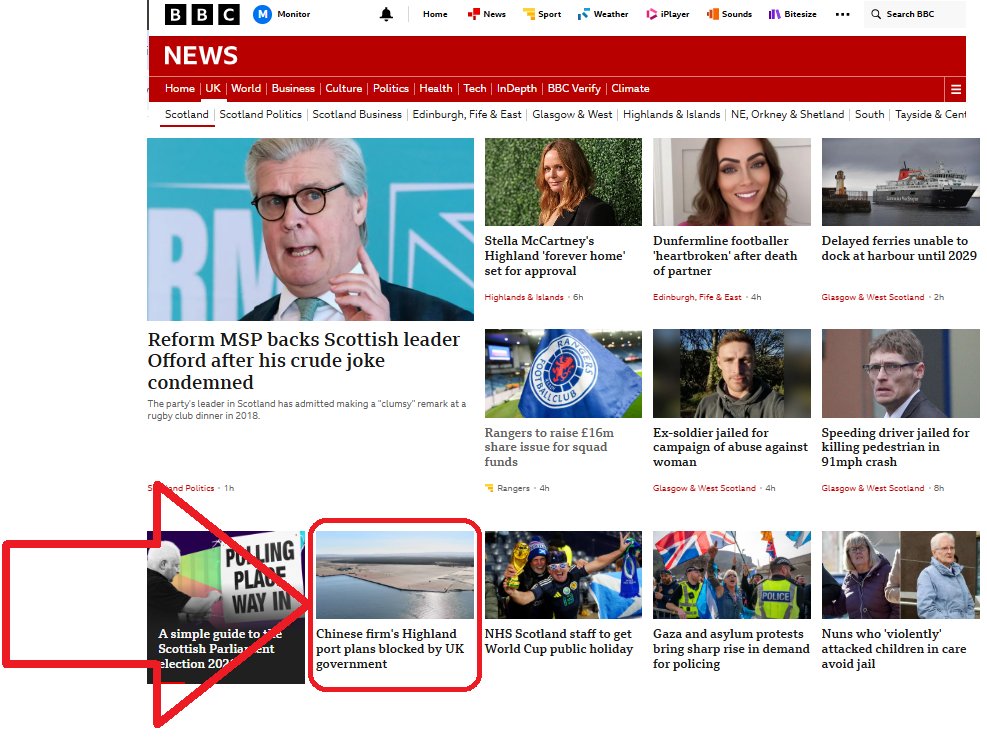Click the Weather icon in top bar
The image size is (987, 739).
pos(584,14)
